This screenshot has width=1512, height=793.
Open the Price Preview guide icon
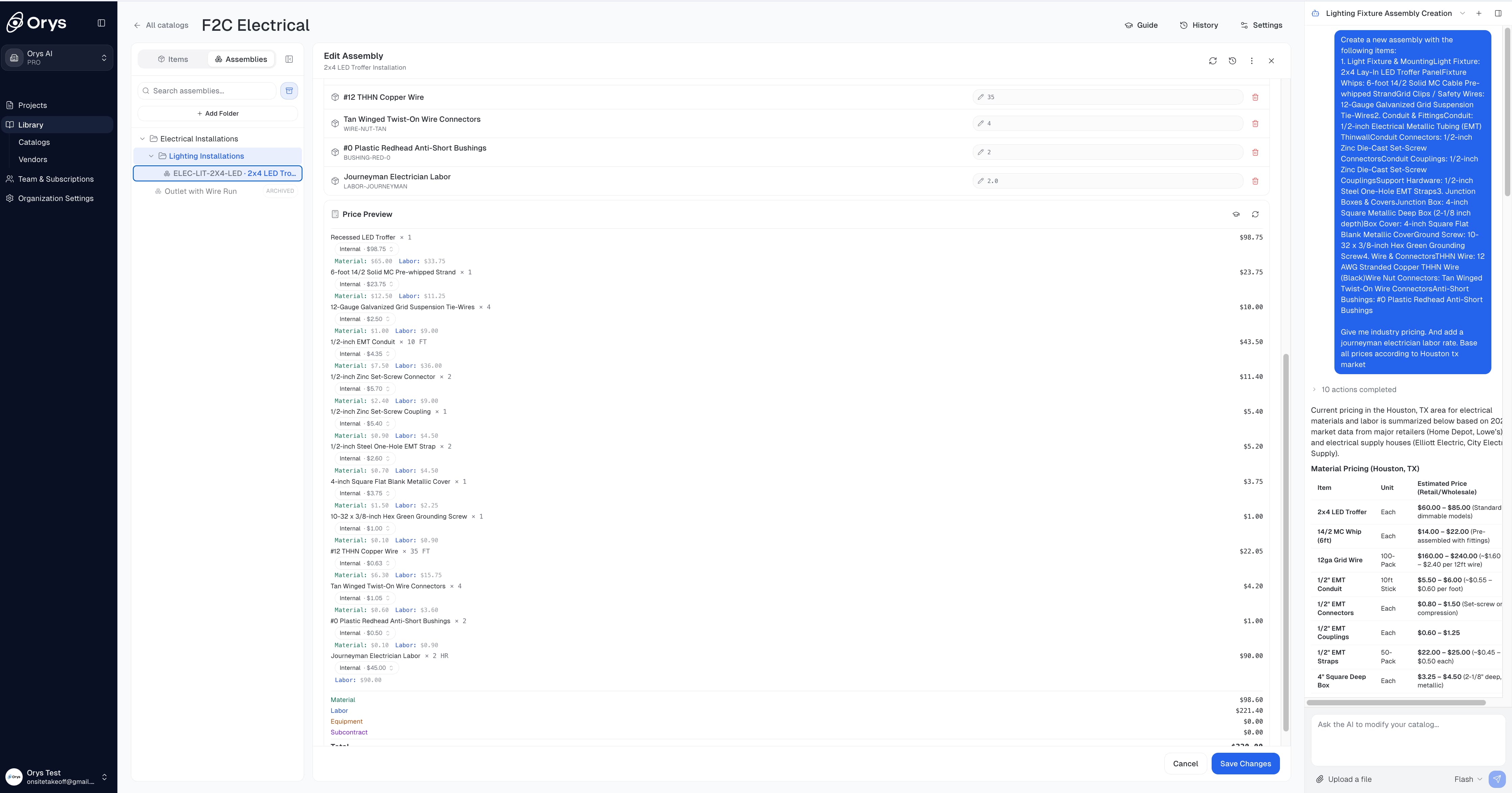[1236, 214]
